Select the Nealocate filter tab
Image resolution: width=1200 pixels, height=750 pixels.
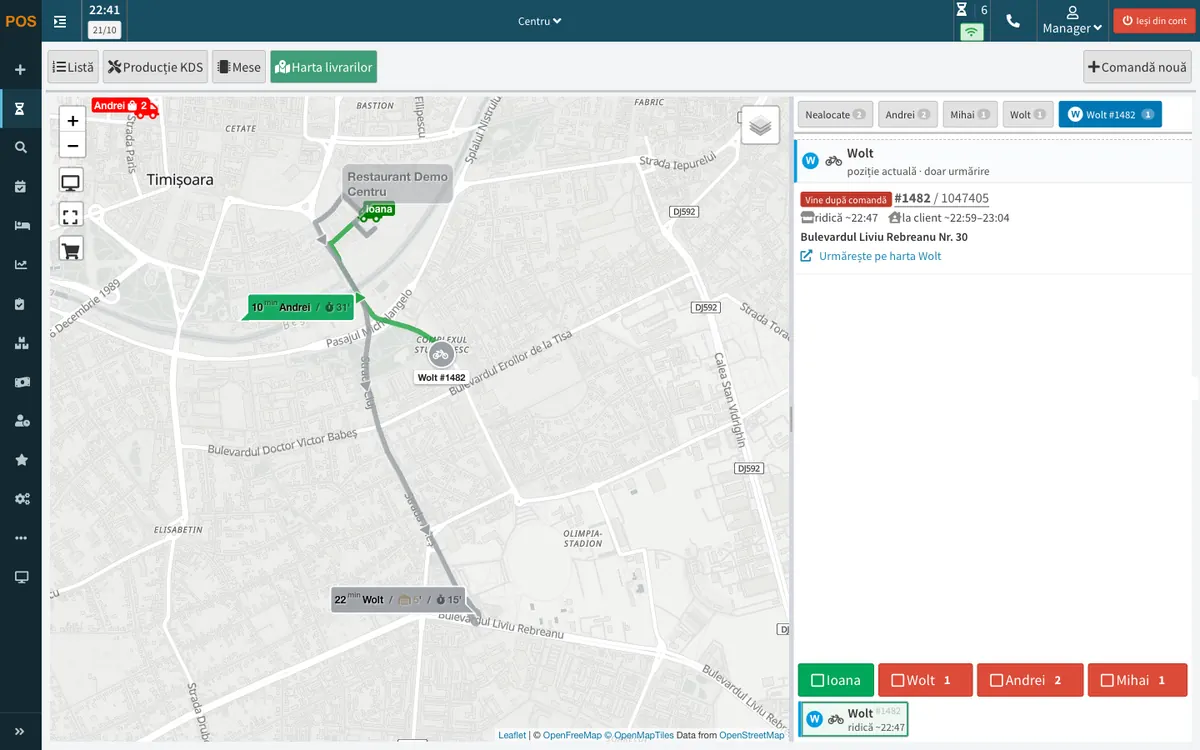tap(835, 115)
